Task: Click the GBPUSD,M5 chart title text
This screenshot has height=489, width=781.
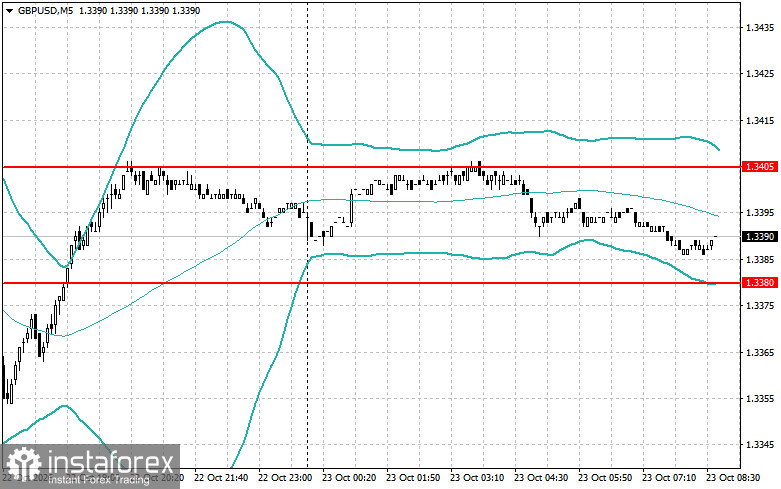Action: pyautogui.click(x=45, y=11)
